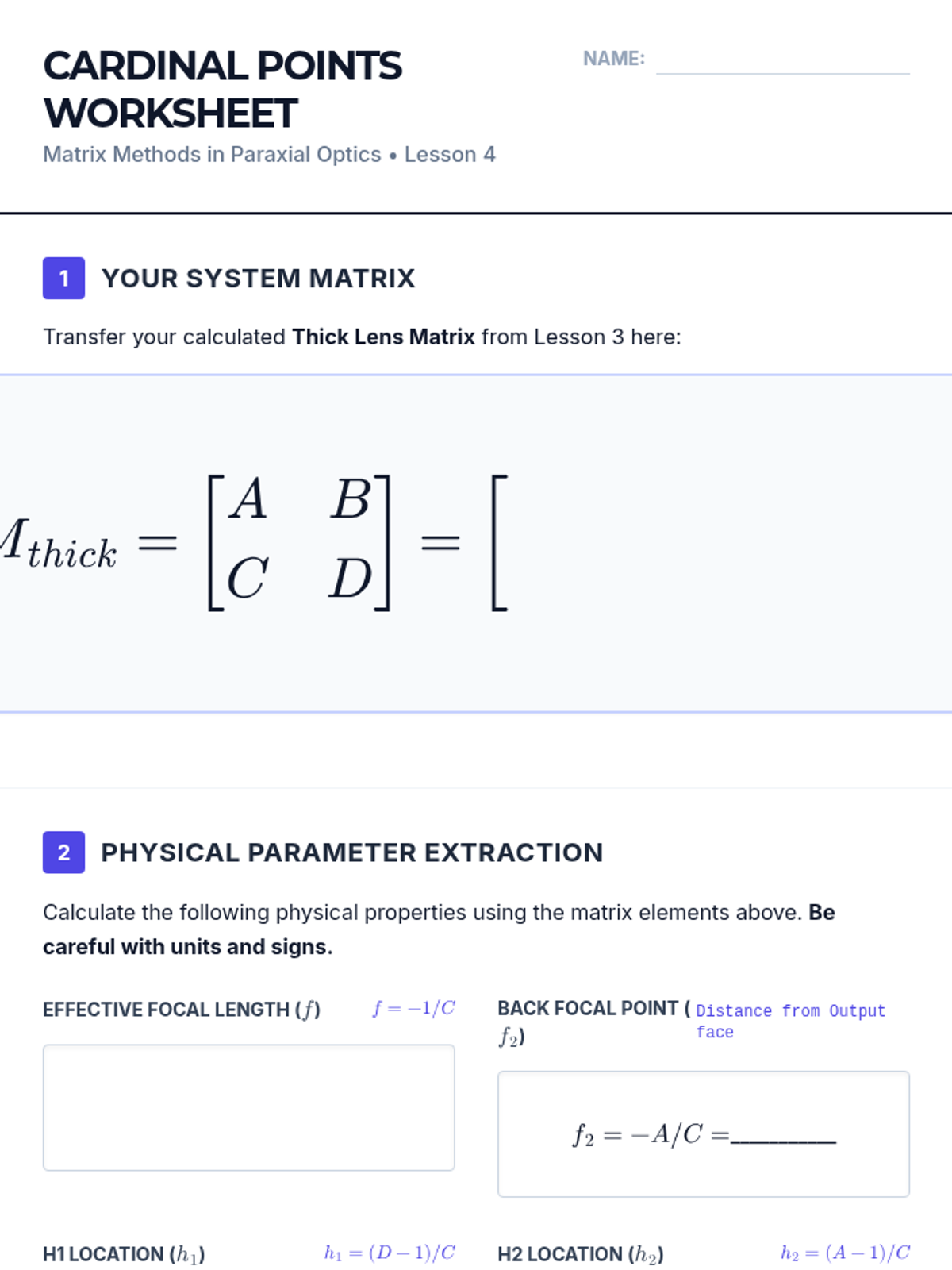Screen dimensions: 952x1270
Task: Click the Back Focal Point label
Action: click(594, 1022)
